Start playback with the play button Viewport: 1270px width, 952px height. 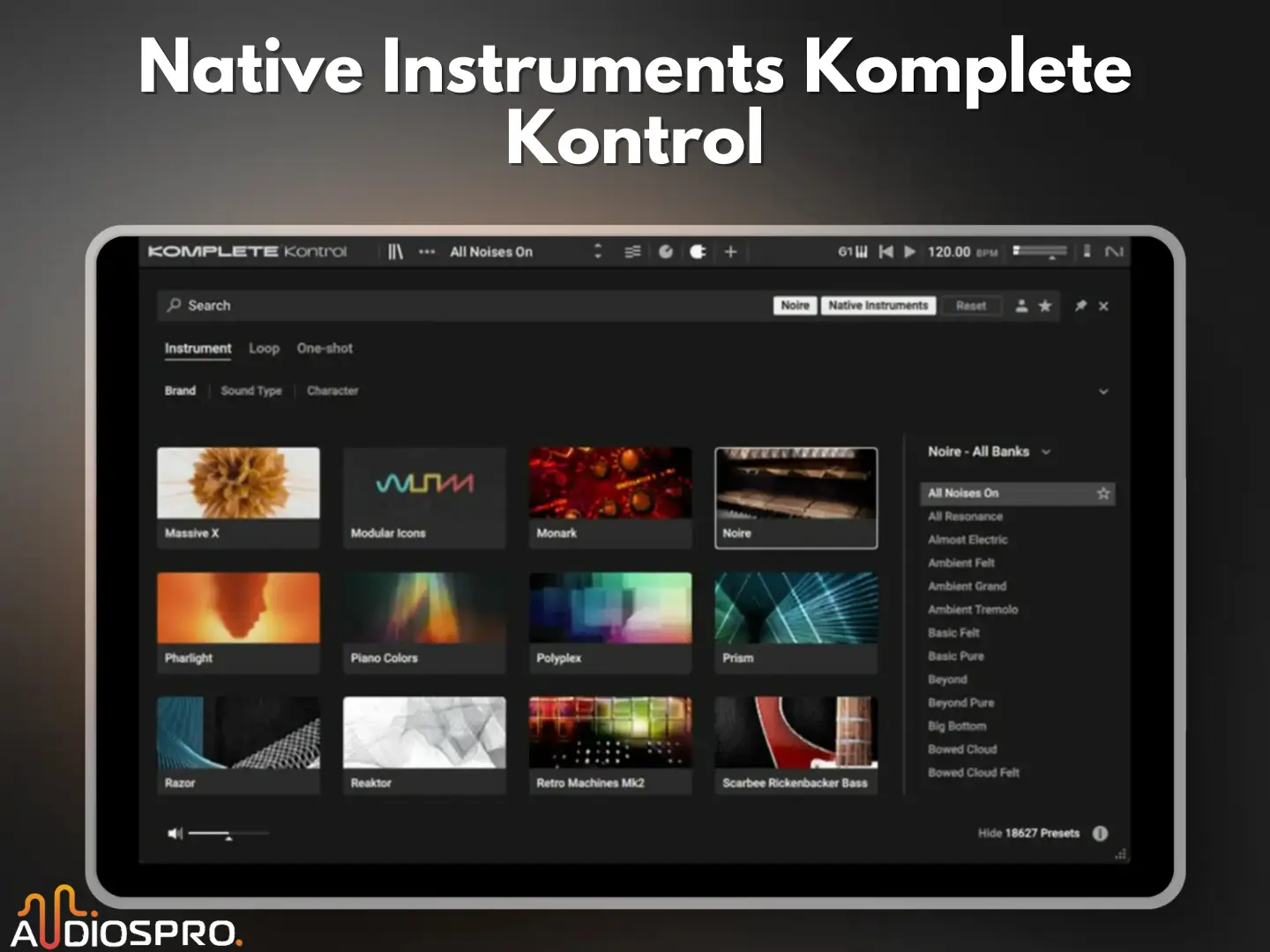[910, 252]
